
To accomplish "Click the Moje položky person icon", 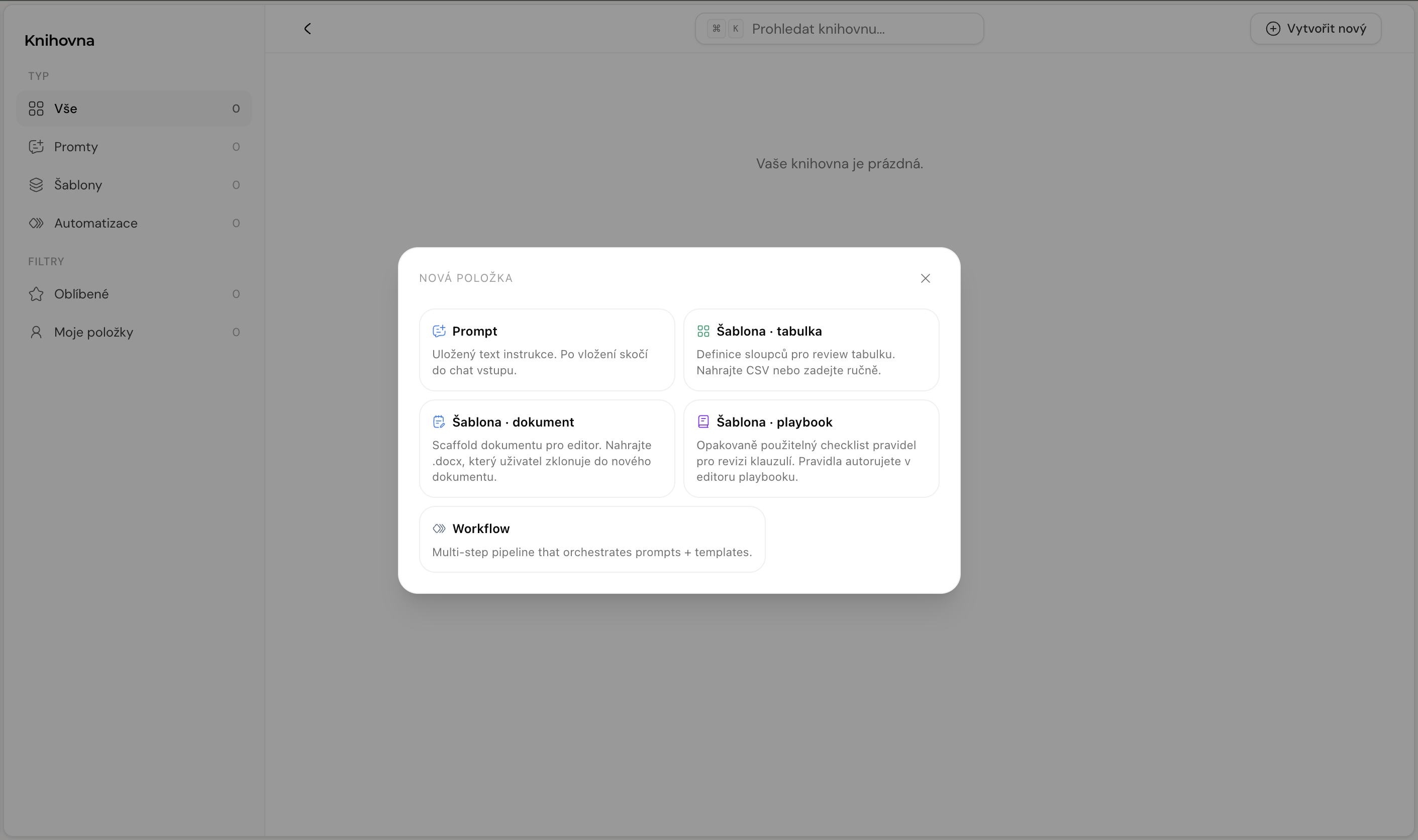I will [36, 332].
